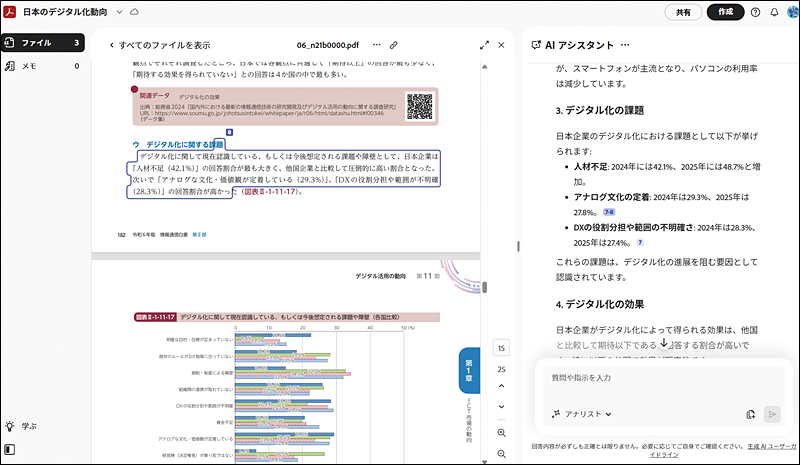Click the link icon beside the PDF filename
800x465 pixels.
tap(395, 45)
